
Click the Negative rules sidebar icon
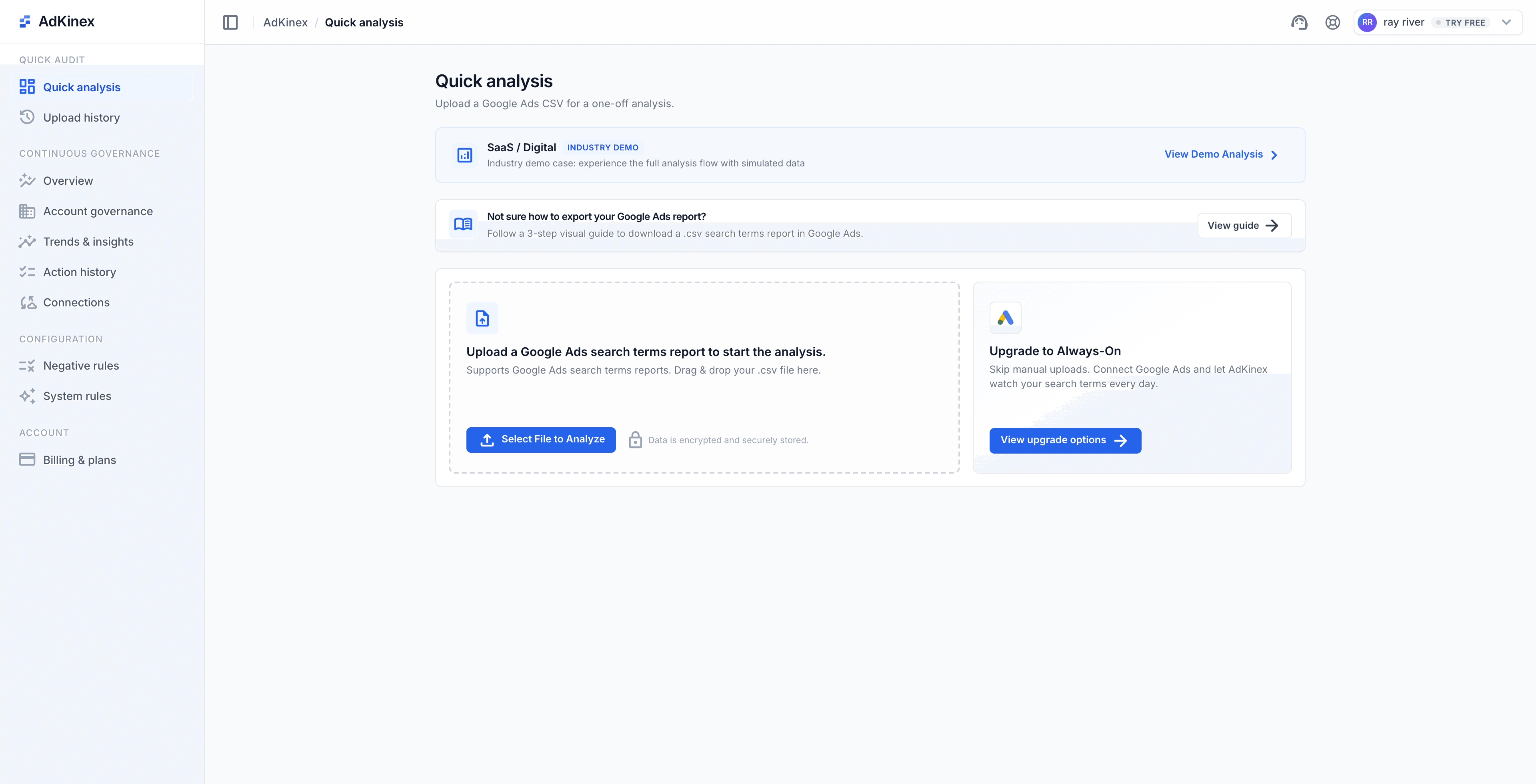pos(27,366)
